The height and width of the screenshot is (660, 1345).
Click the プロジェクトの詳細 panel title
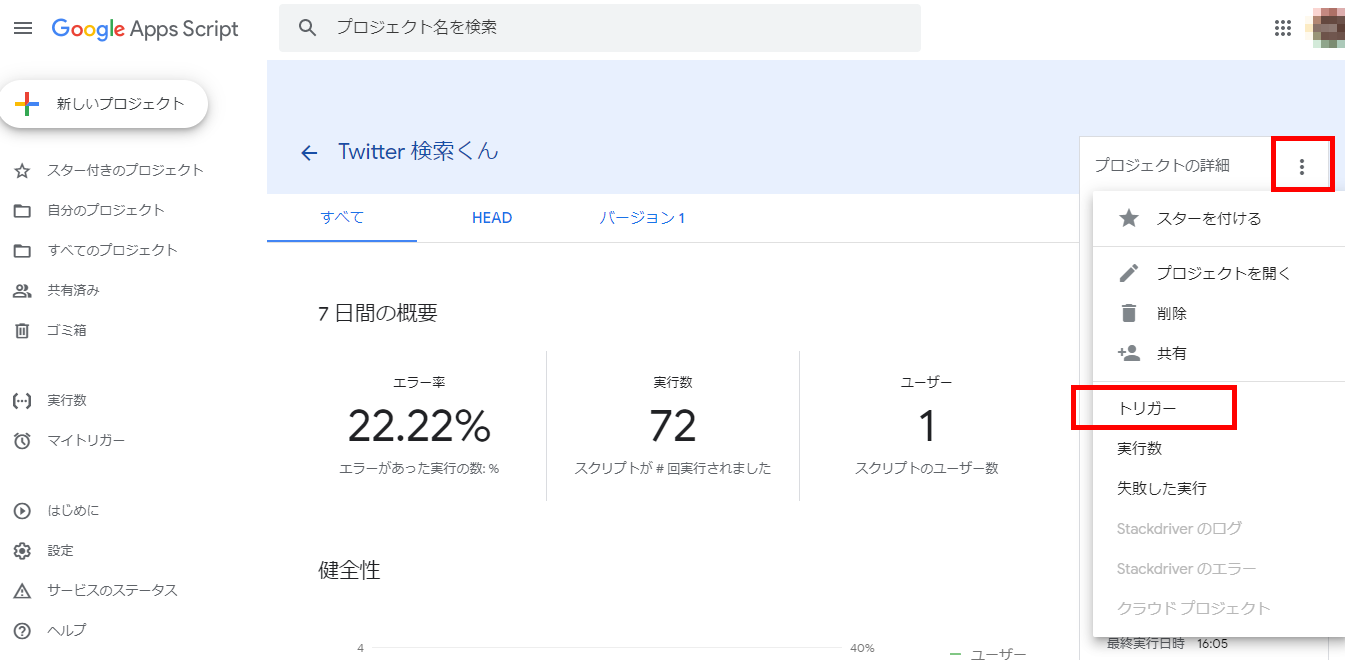(x=1162, y=166)
